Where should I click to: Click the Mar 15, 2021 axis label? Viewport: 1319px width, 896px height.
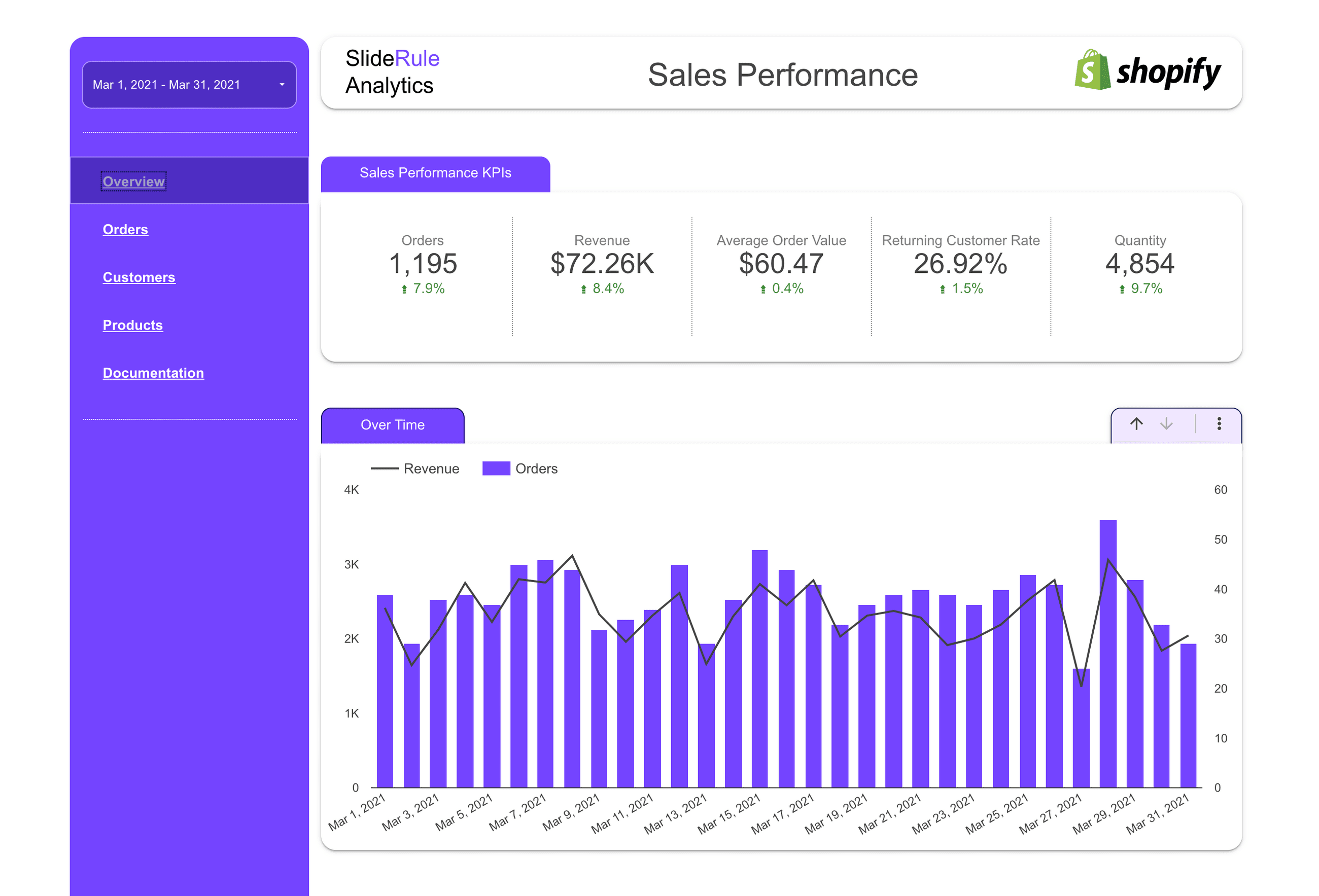[x=730, y=814]
